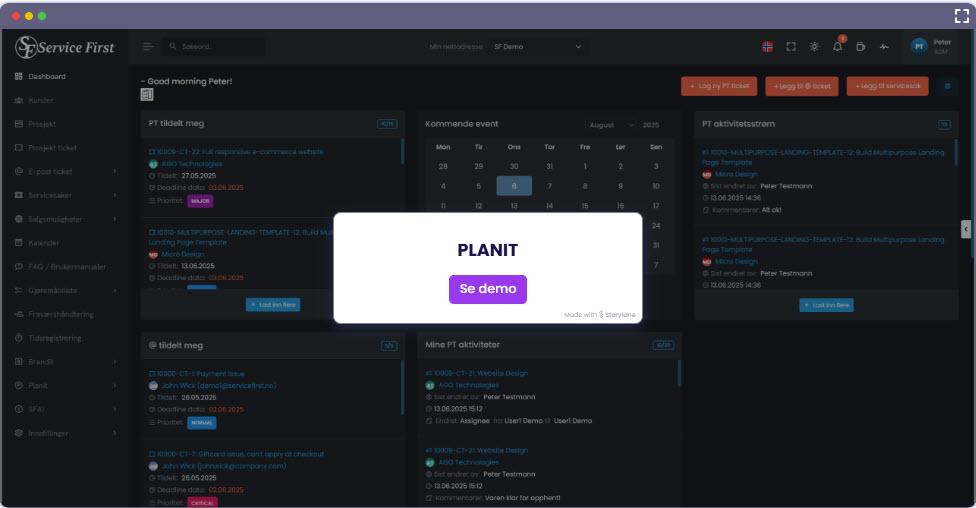Click the note icon under the greeting

tap(147, 95)
